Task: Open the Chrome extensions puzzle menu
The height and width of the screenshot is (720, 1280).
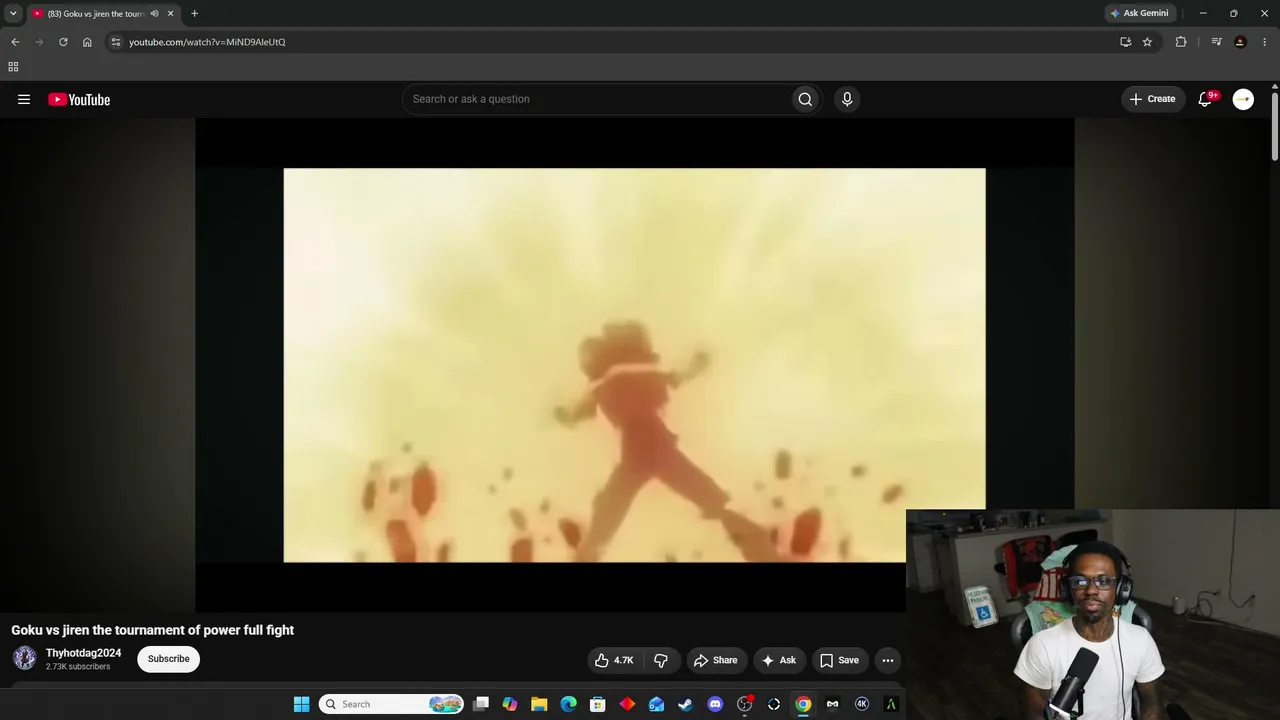Action: pyautogui.click(x=1181, y=42)
